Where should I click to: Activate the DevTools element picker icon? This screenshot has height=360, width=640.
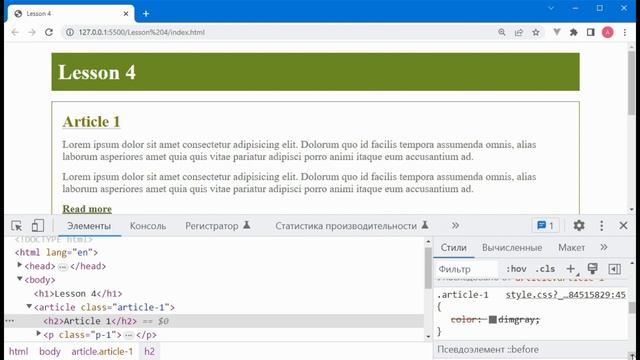(x=17, y=226)
